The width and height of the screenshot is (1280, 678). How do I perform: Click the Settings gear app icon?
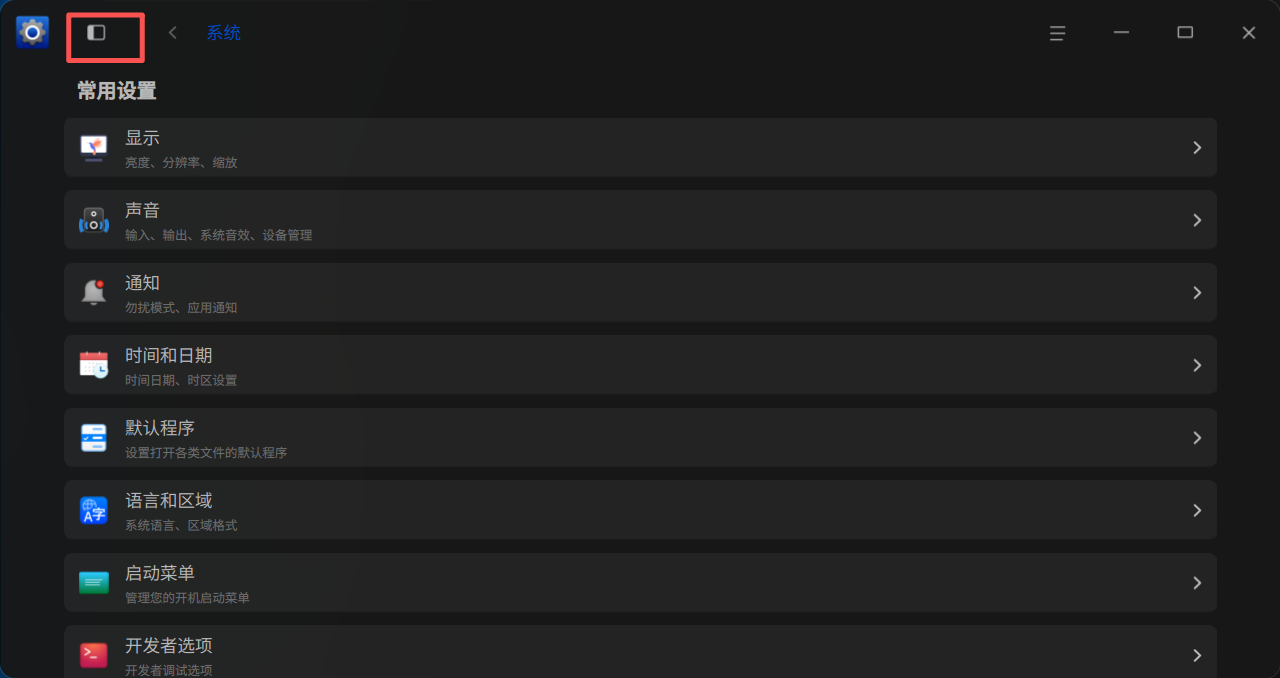click(x=32, y=32)
